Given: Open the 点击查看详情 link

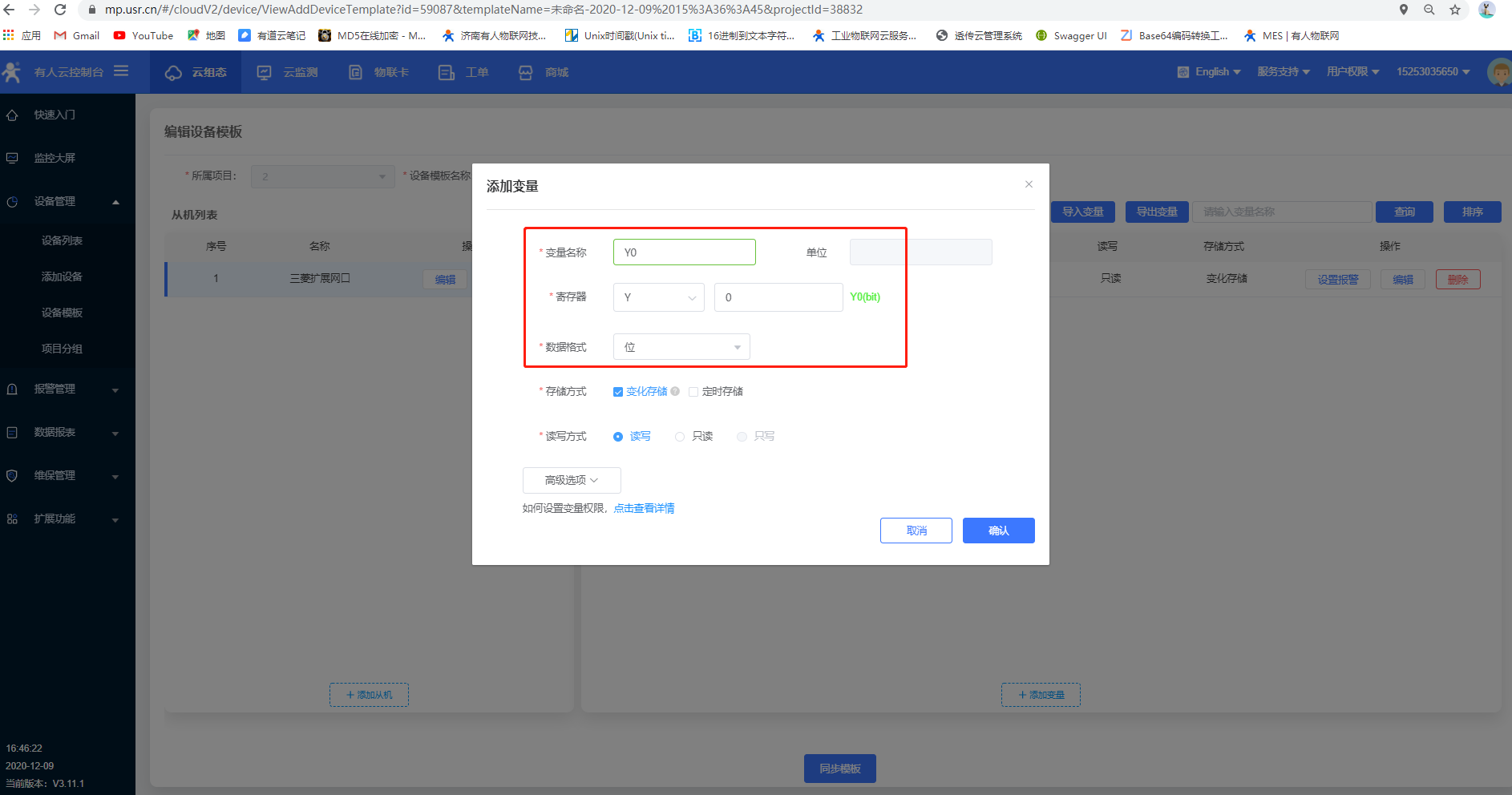Looking at the screenshot, I should (x=644, y=508).
